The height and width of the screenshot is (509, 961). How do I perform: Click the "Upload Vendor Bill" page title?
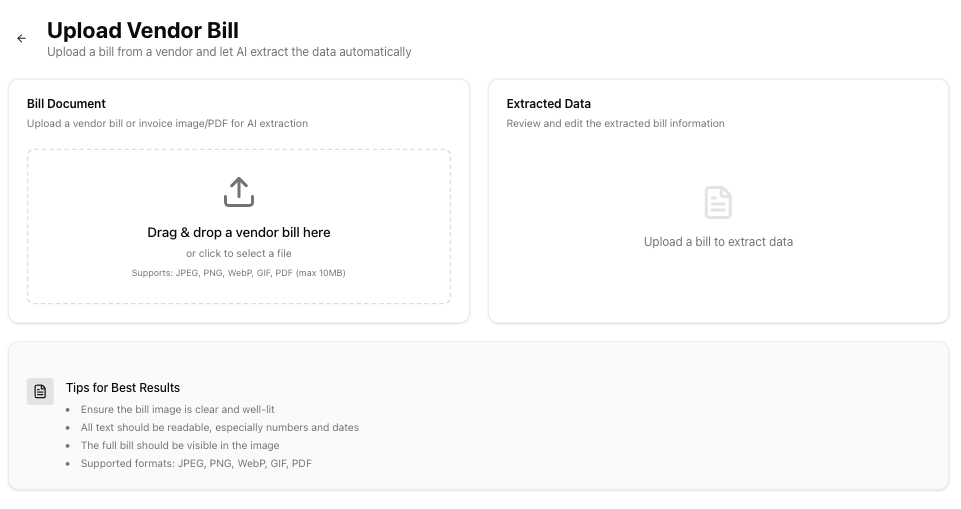click(143, 31)
